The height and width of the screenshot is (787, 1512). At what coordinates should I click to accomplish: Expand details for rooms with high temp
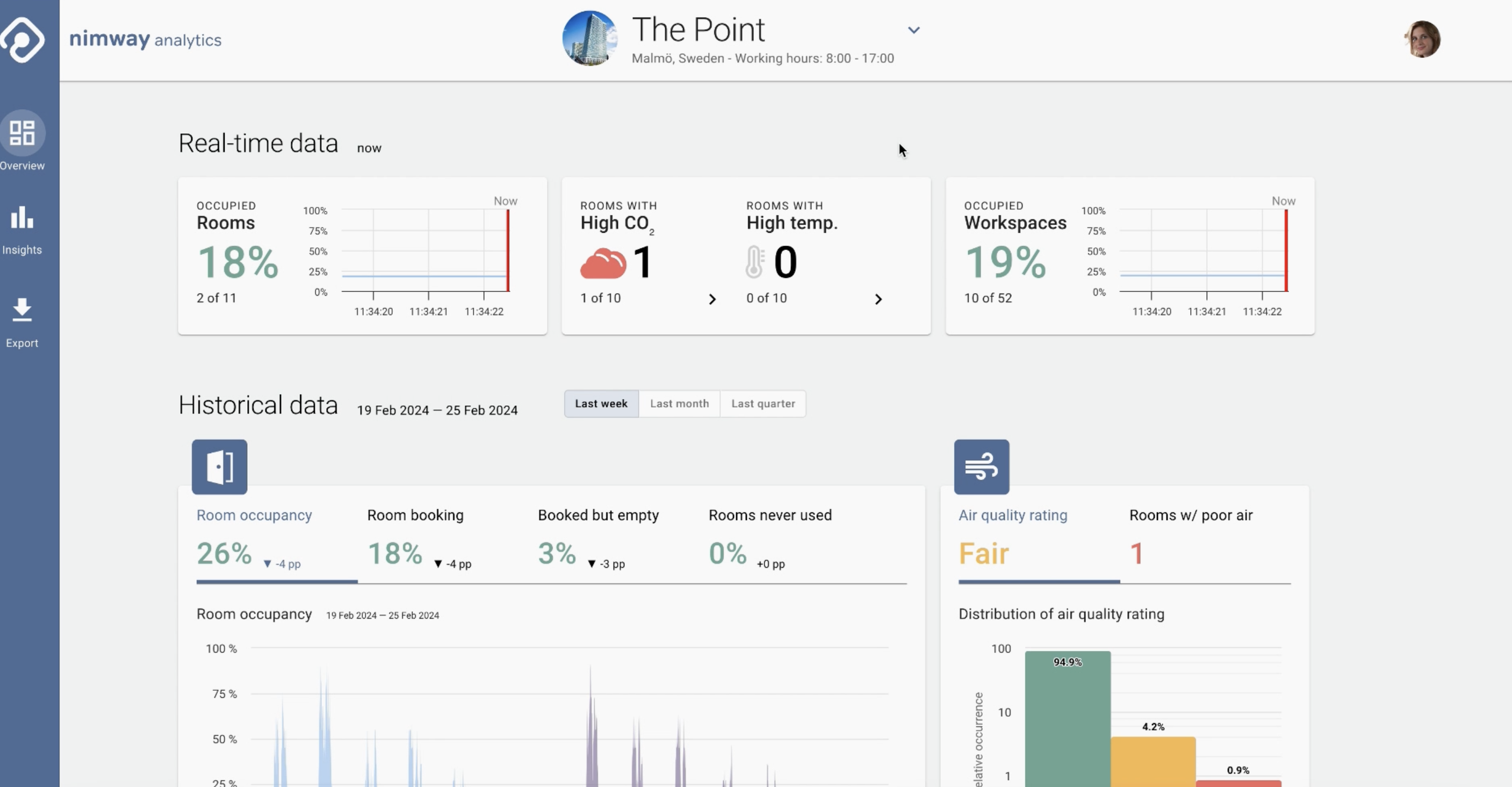pos(878,299)
